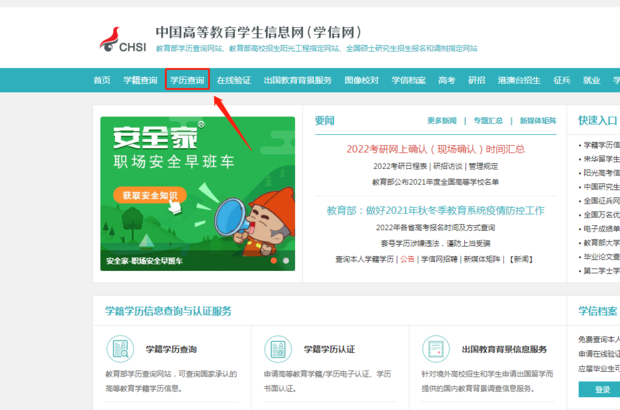Viewport: 620px width, 410px height.
Task: Open the 首页 nav item
Action: click(x=102, y=80)
